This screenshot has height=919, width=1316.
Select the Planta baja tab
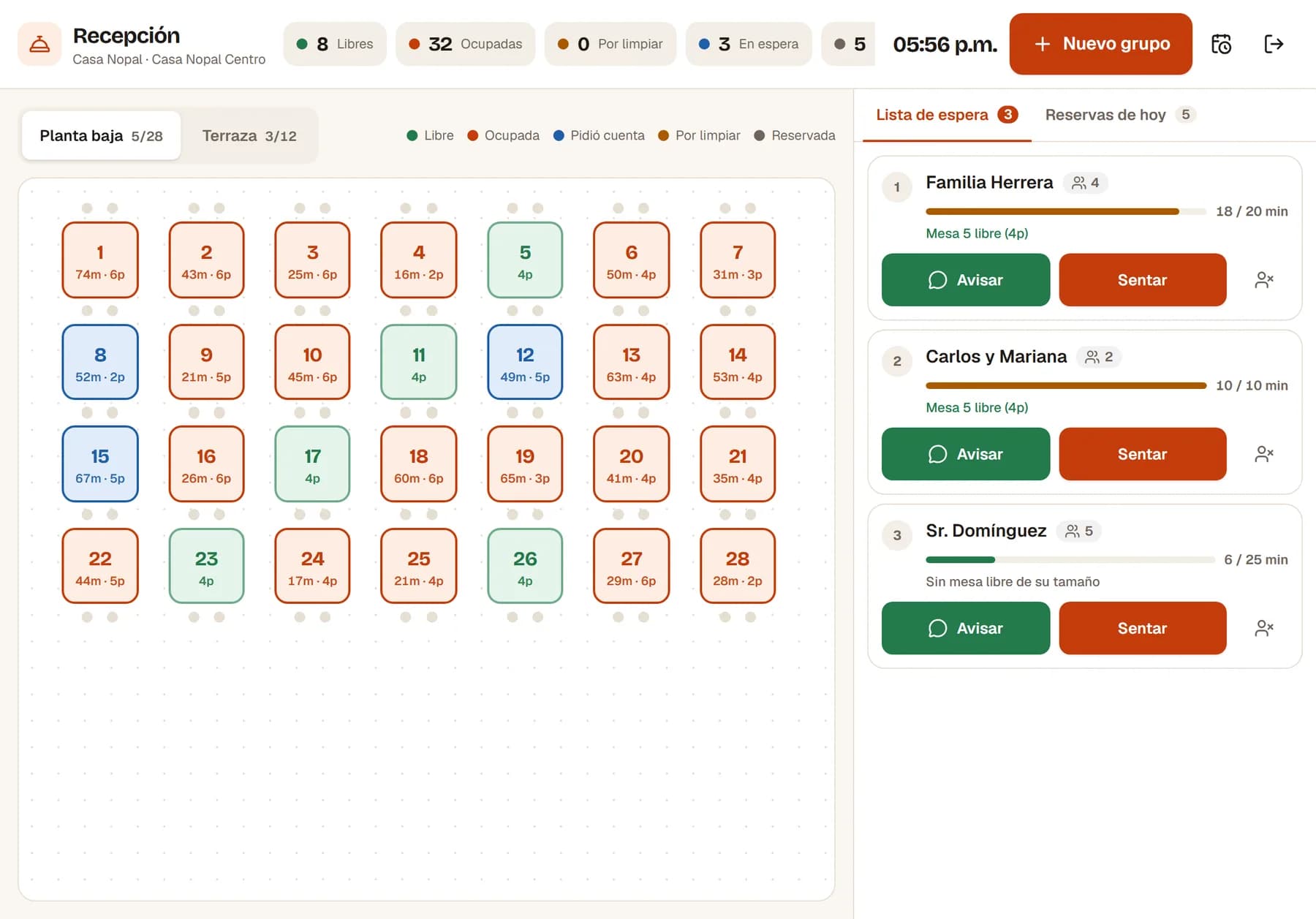click(x=101, y=135)
